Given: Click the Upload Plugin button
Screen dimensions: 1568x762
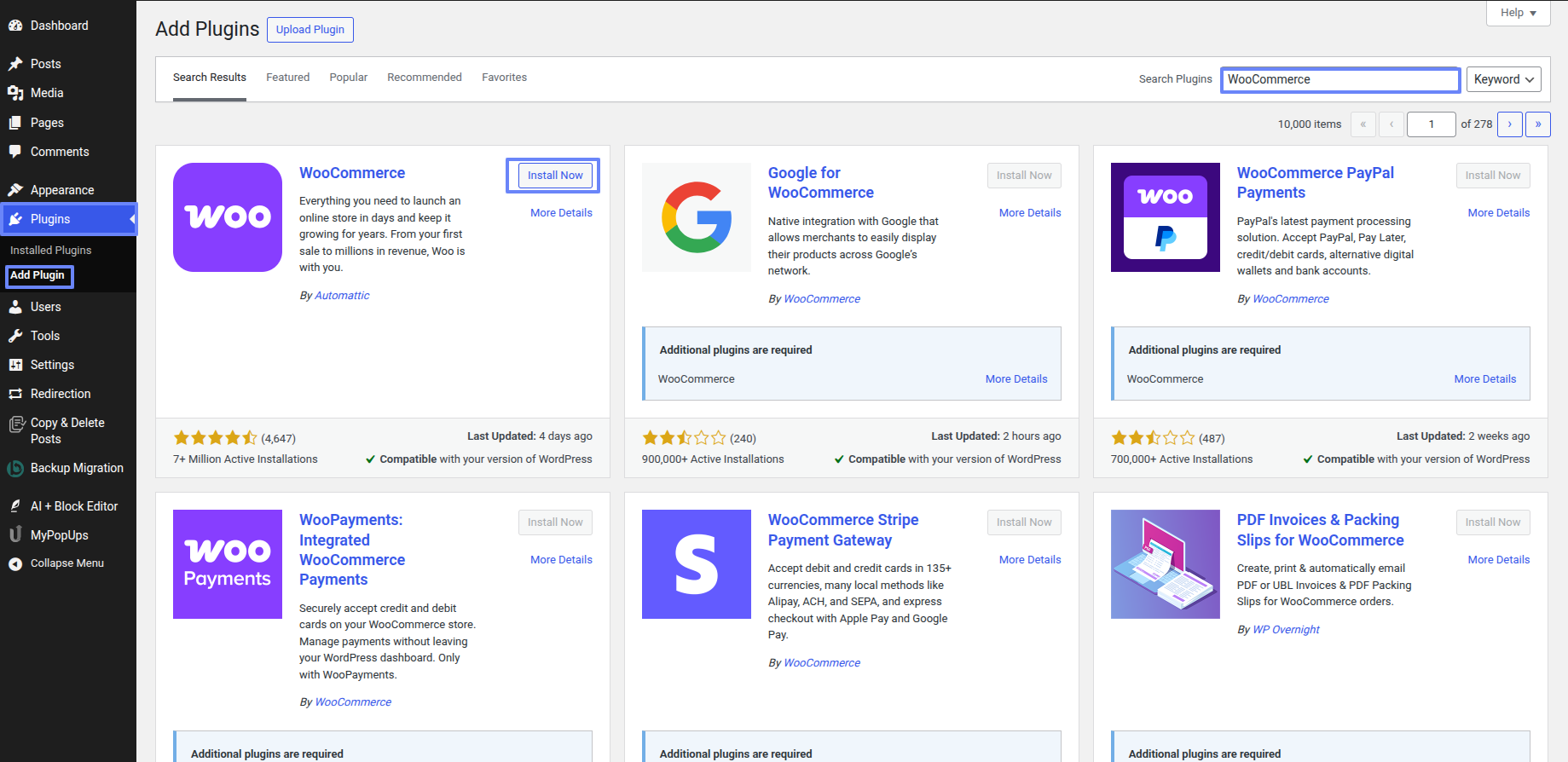Looking at the screenshot, I should [x=310, y=30].
